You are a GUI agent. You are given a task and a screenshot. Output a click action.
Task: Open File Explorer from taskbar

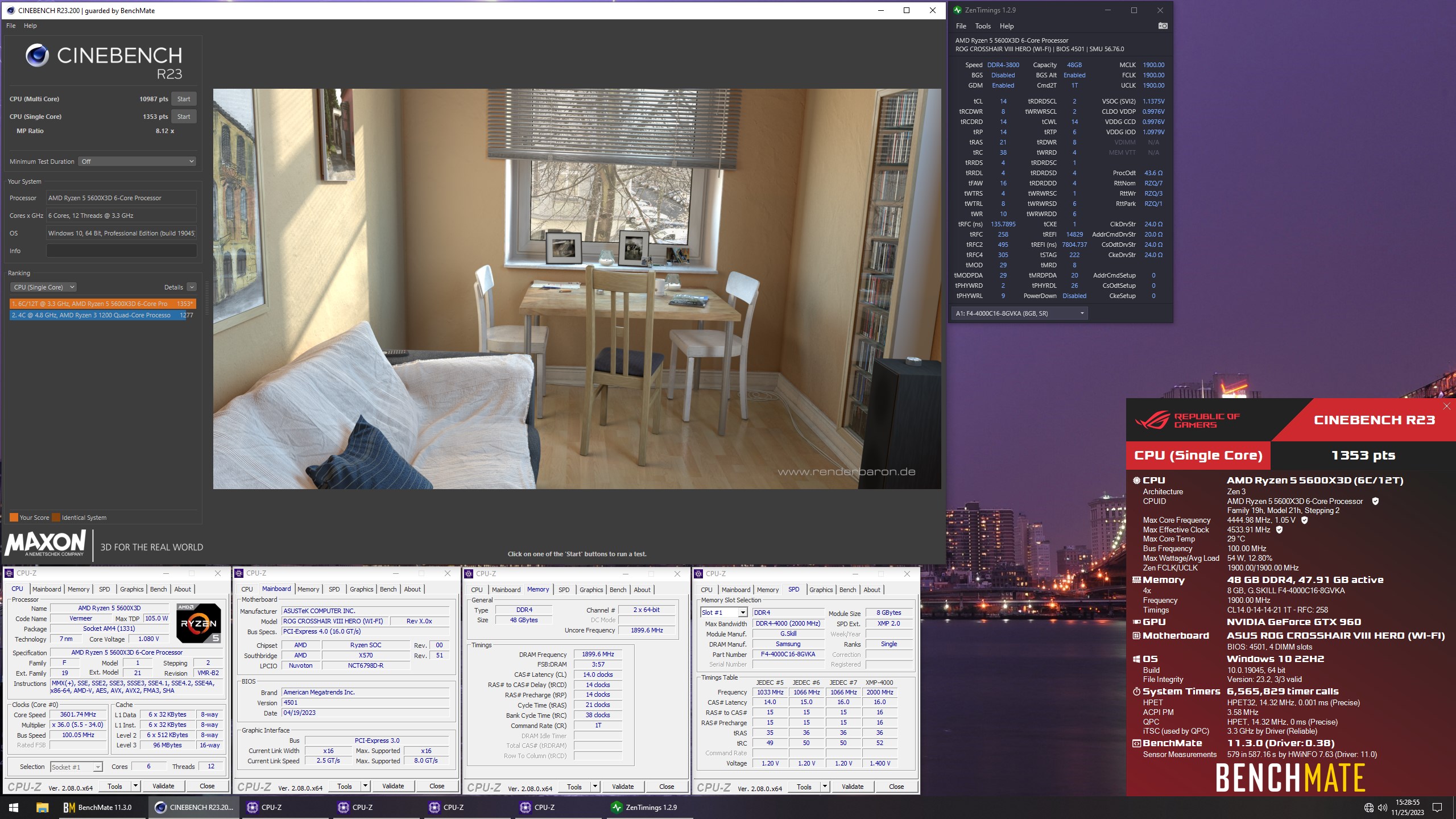pyautogui.click(x=42, y=807)
